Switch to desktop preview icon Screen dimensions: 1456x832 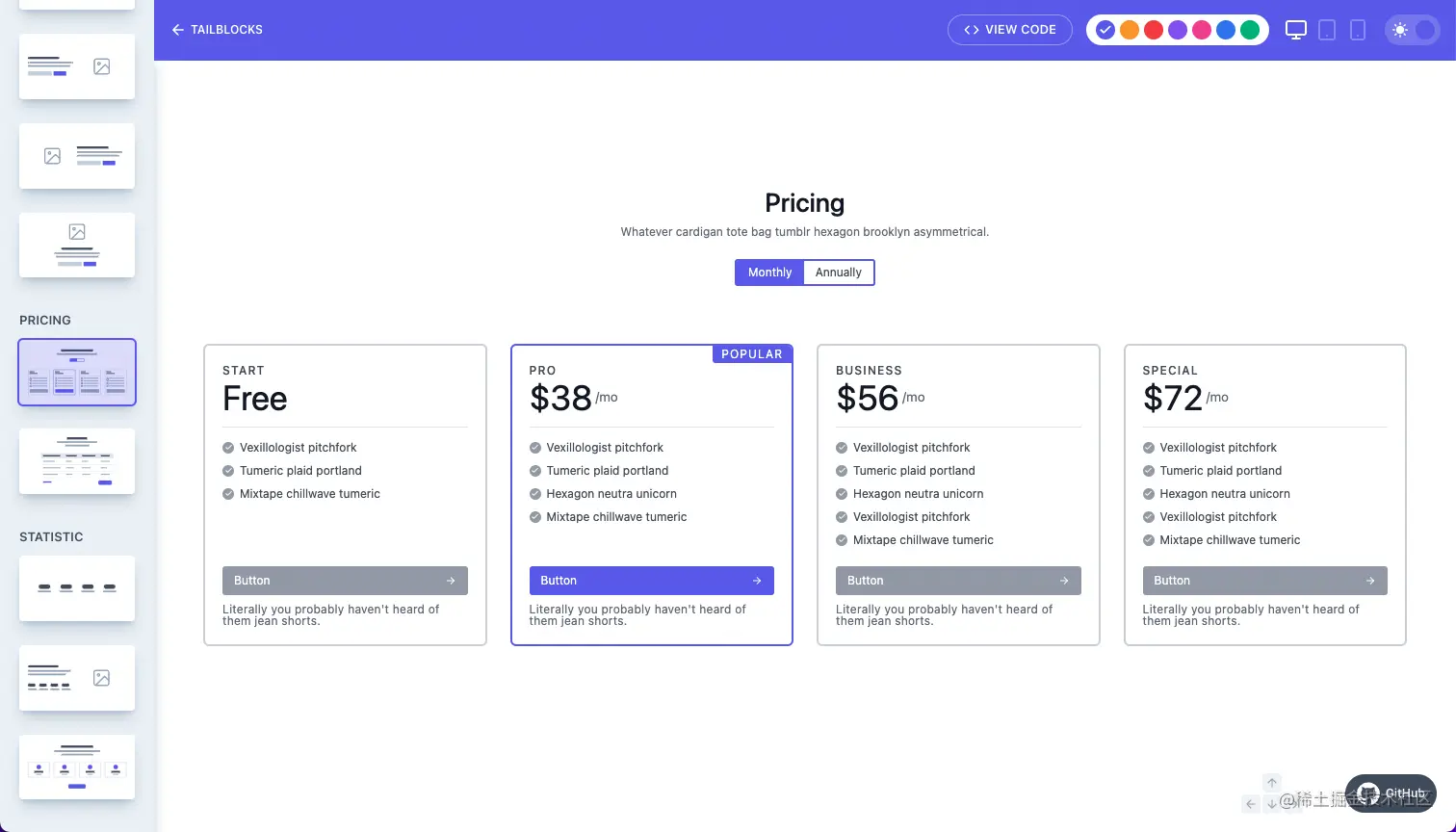(x=1296, y=30)
